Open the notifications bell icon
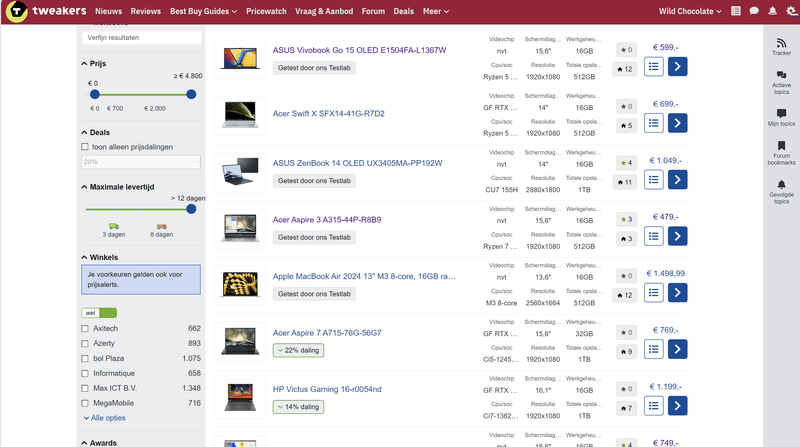 pyautogui.click(x=772, y=11)
